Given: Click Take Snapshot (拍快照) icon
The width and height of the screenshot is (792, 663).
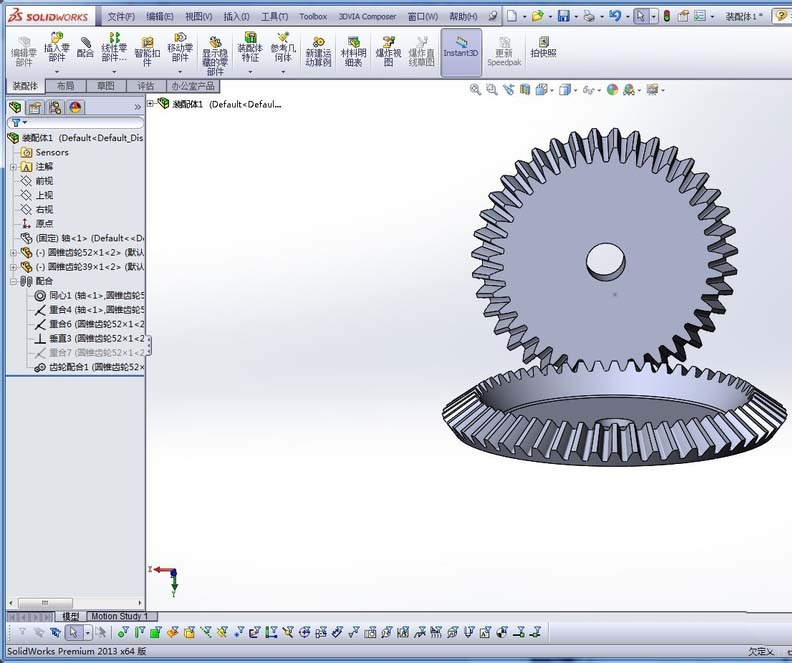Looking at the screenshot, I should [x=543, y=47].
